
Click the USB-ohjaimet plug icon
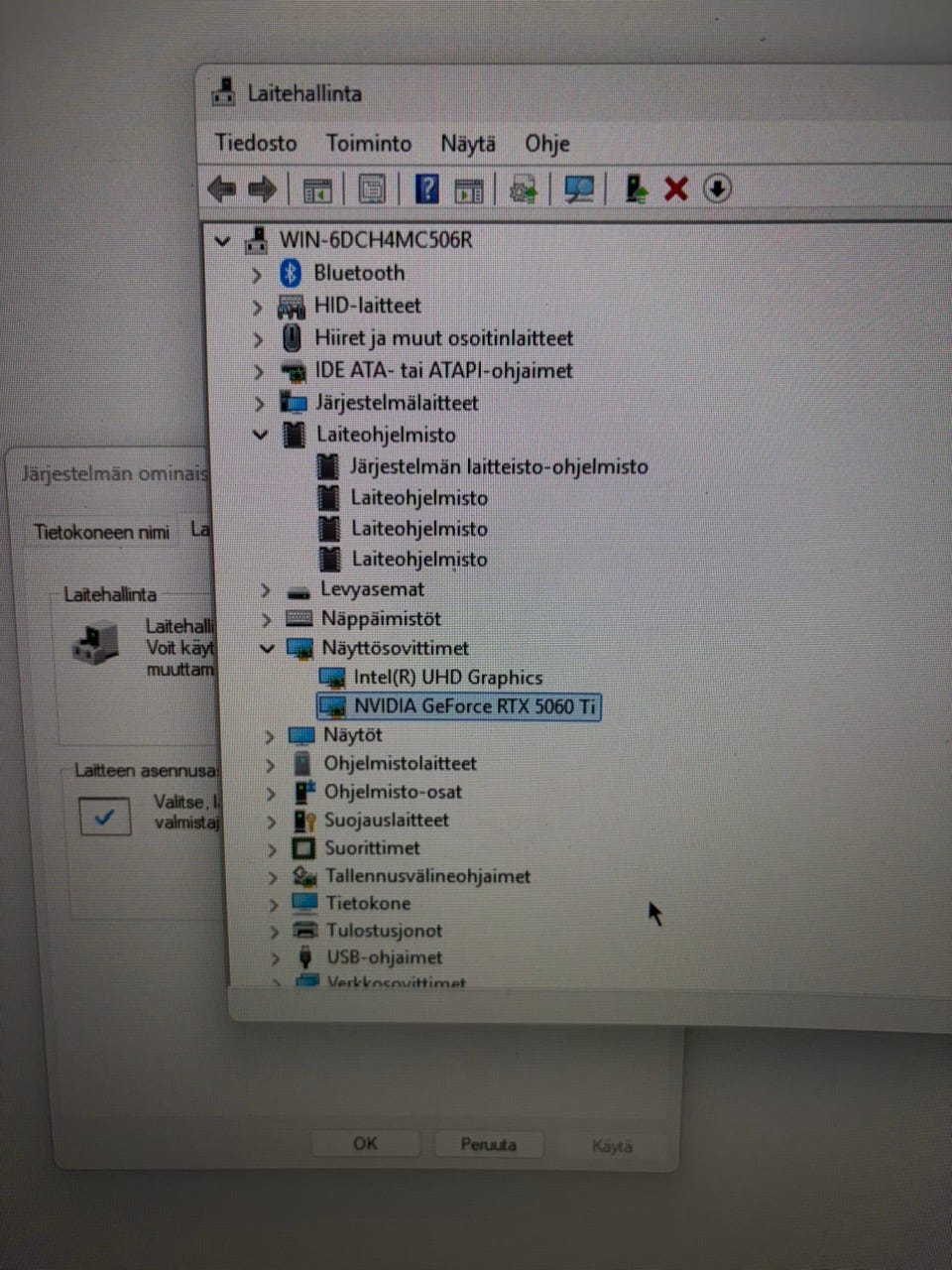(x=305, y=957)
